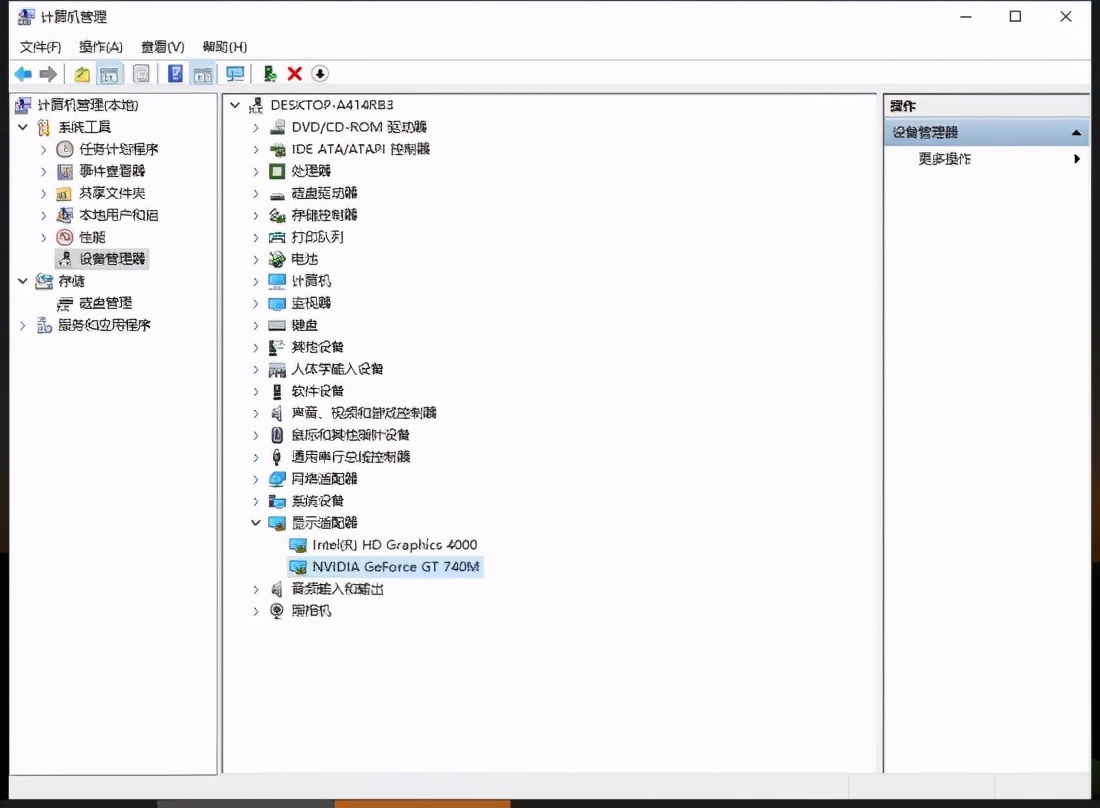Open the 文件(F) File menu
Screen dimensions: 1100x808
(41, 47)
